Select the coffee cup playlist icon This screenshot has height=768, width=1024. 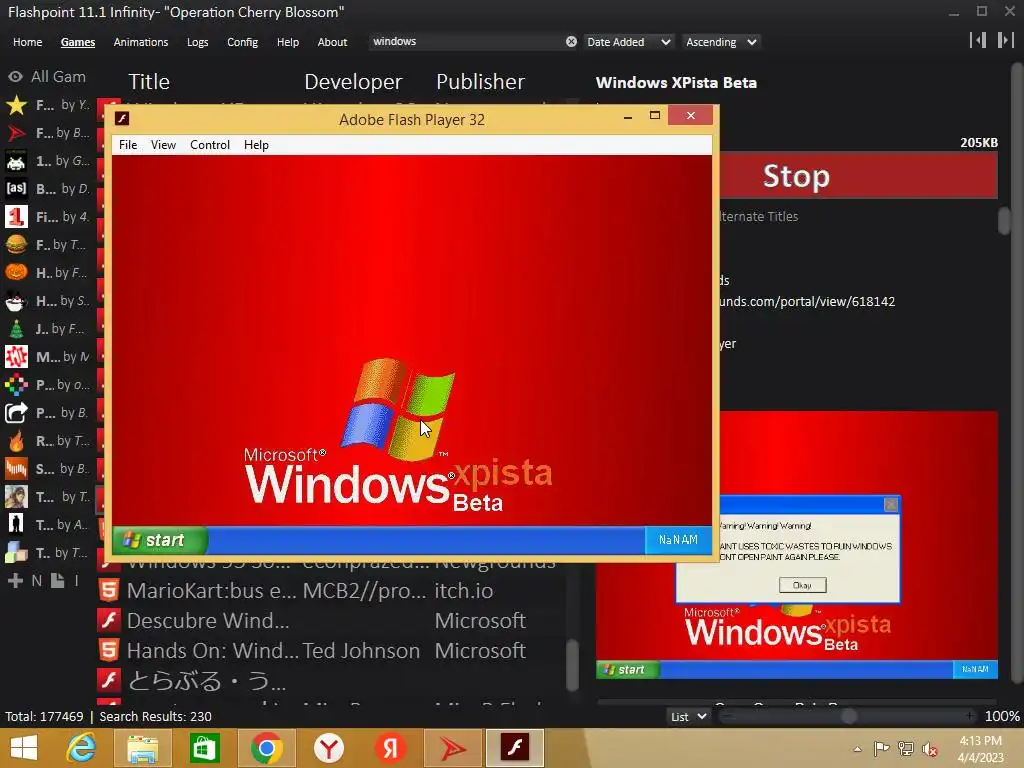[16, 301]
